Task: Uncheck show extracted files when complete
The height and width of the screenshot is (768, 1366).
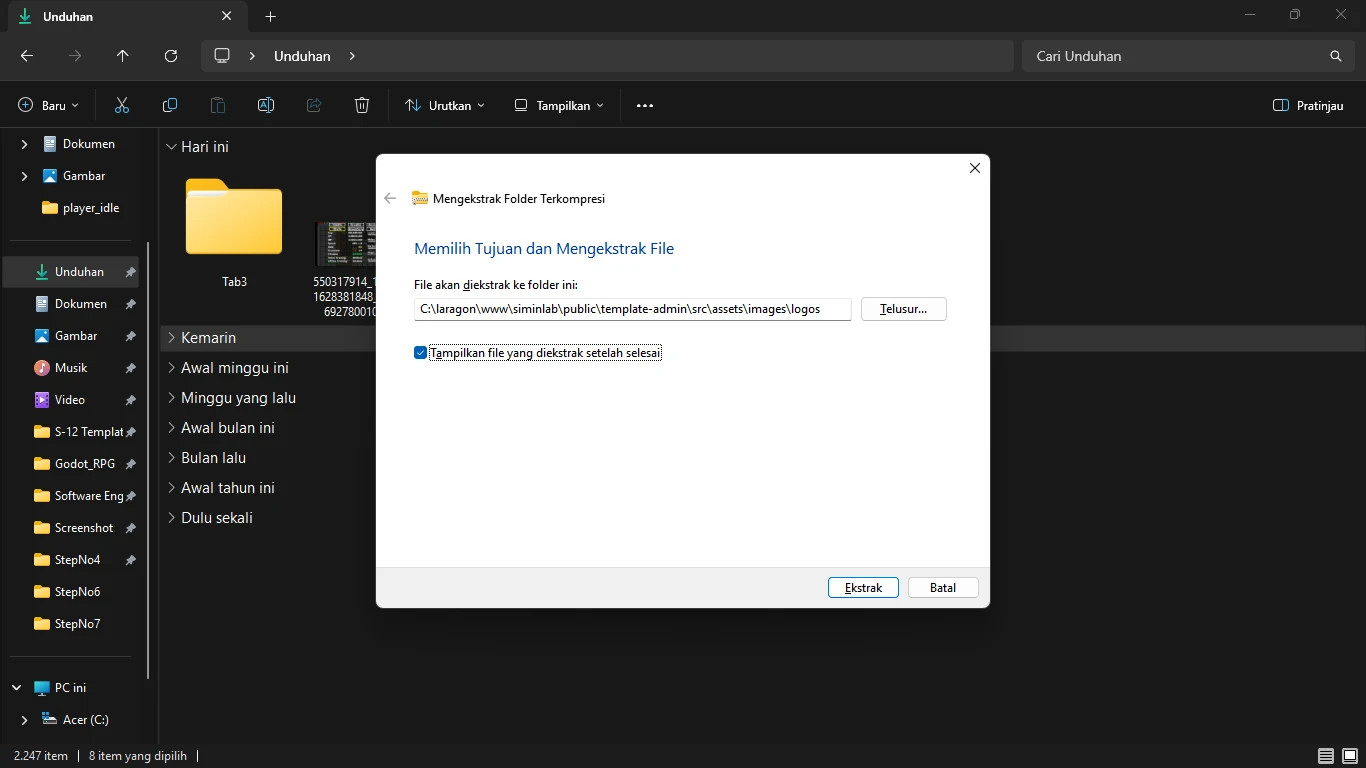Action: 421,353
